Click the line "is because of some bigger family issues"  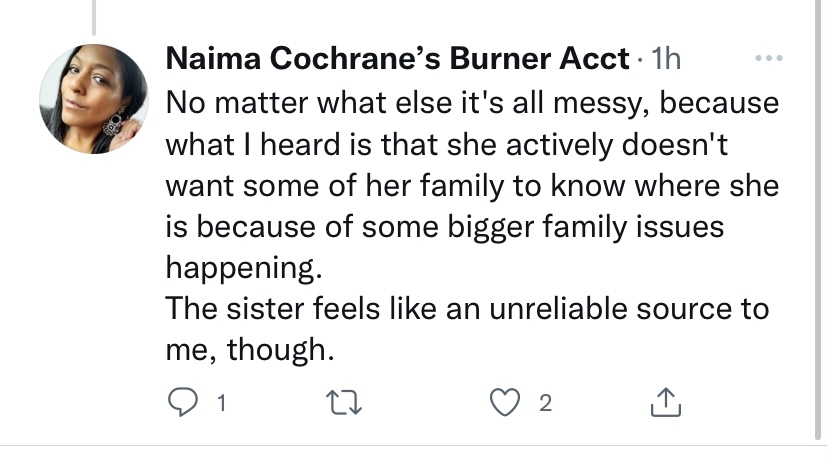[442, 227]
